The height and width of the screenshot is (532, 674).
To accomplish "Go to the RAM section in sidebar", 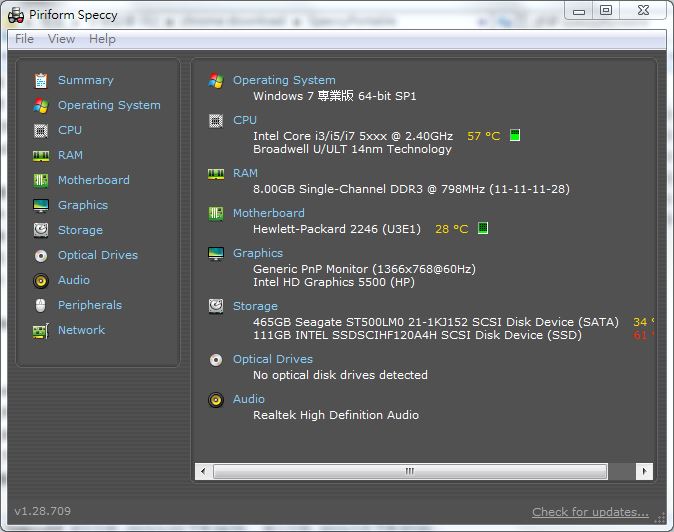I will [x=70, y=155].
